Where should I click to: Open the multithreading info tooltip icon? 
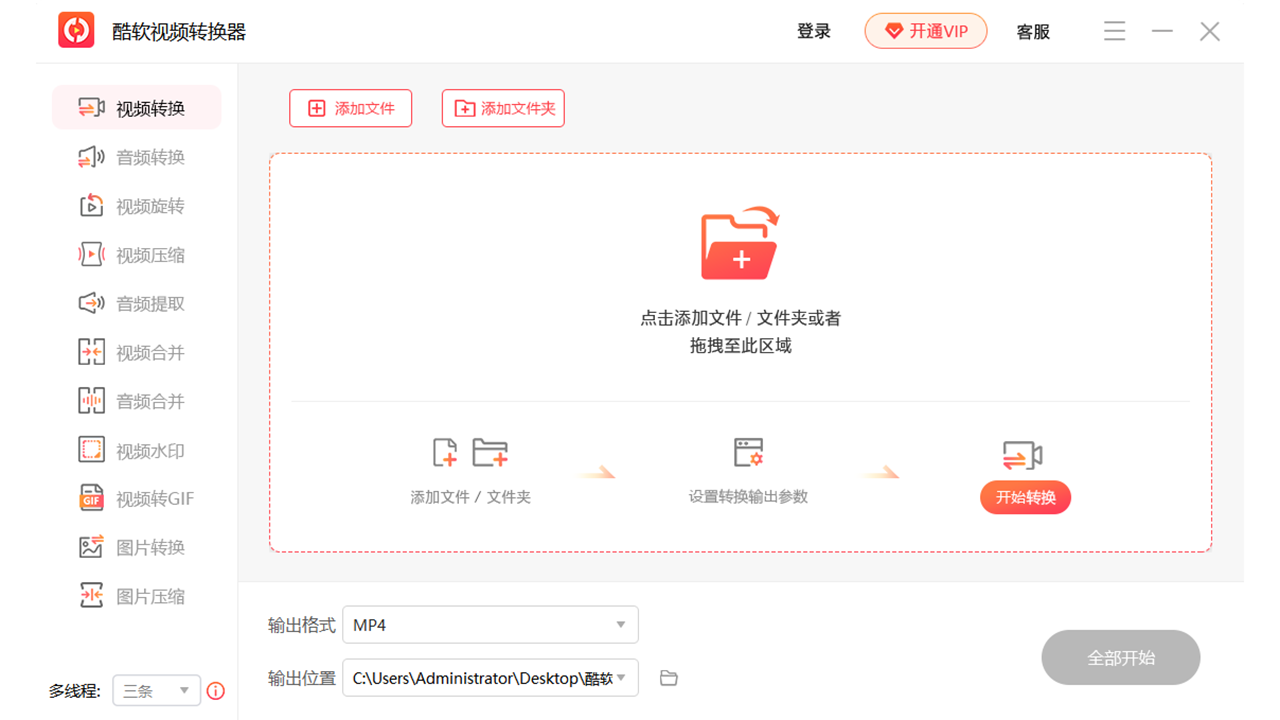(216, 690)
